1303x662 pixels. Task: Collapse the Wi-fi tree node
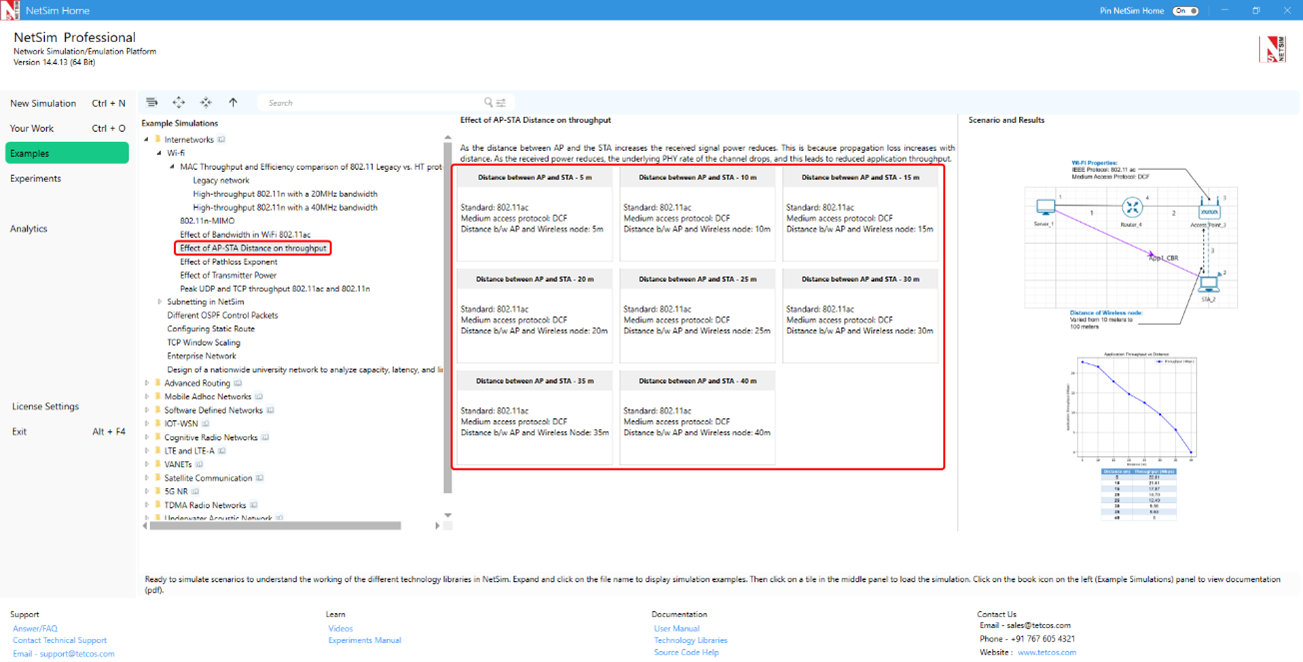click(159, 153)
